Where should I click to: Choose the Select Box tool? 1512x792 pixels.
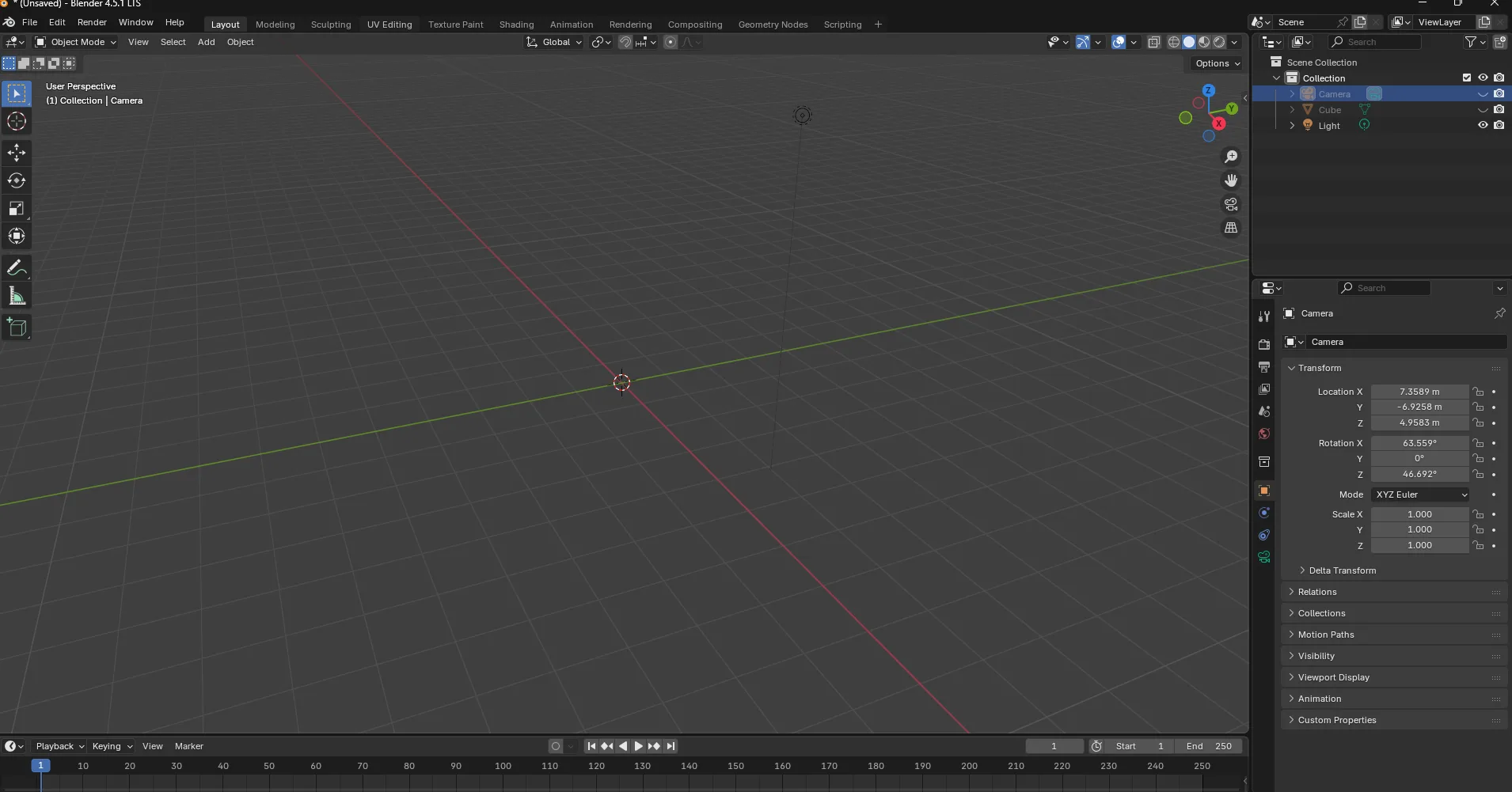pyautogui.click(x=17, y=94)
